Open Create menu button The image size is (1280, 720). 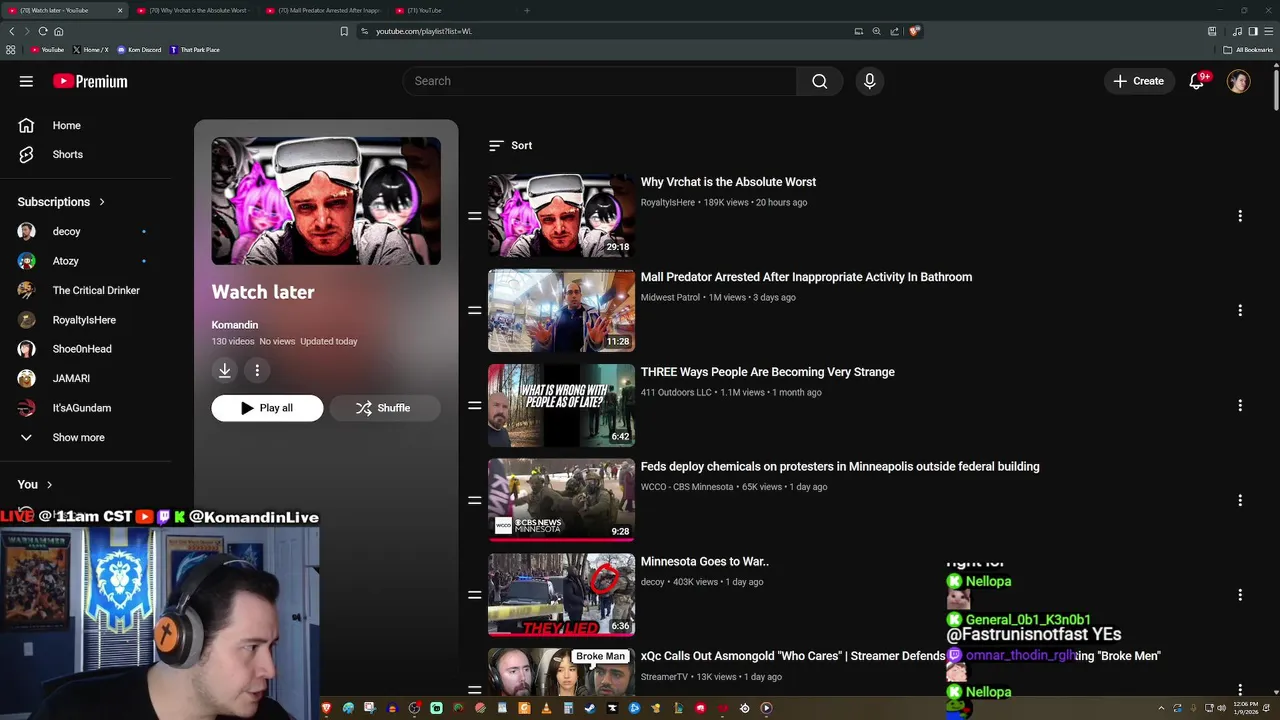[x=1139, y=81]
